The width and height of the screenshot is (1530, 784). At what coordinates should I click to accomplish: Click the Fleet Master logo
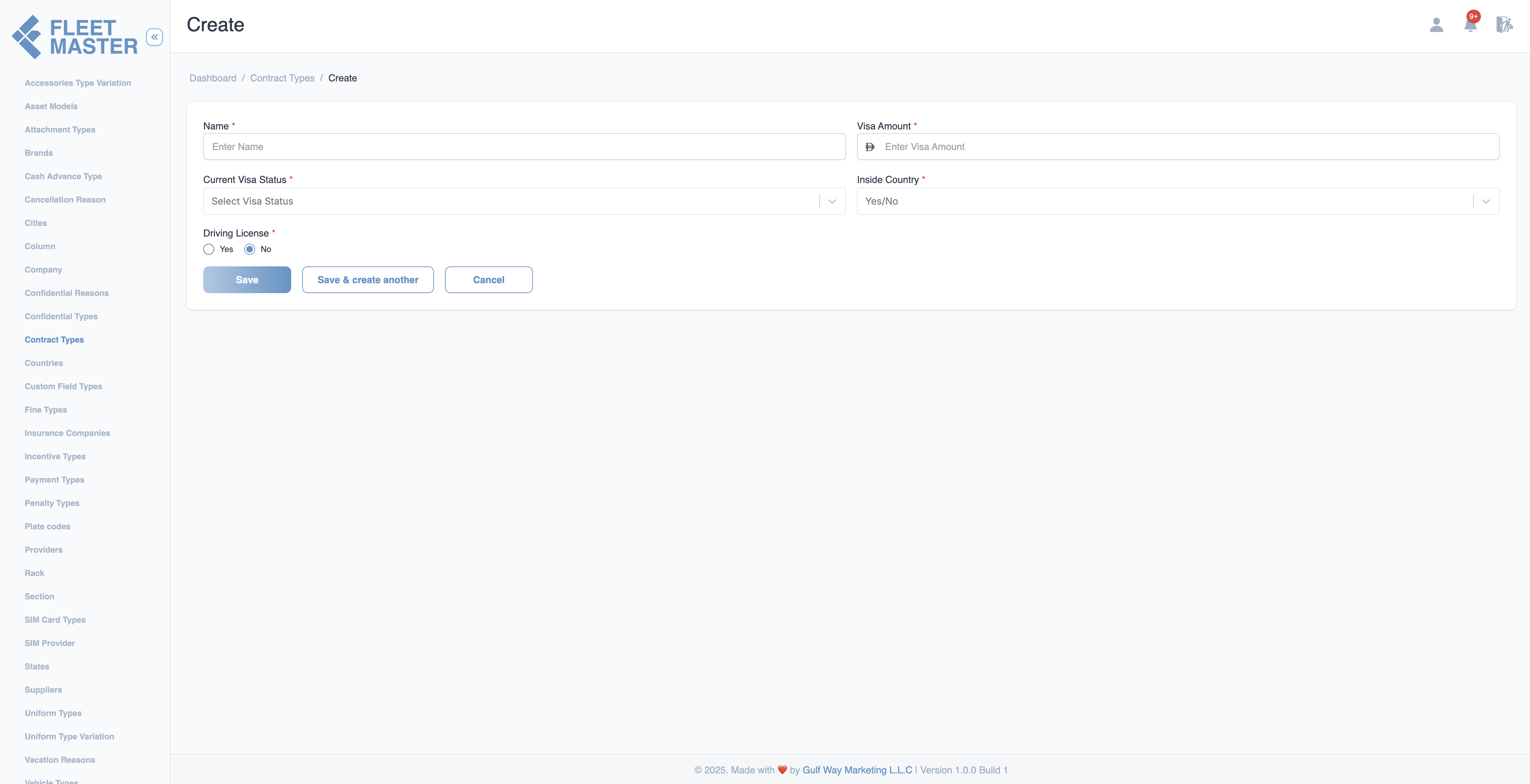point(75,37)
